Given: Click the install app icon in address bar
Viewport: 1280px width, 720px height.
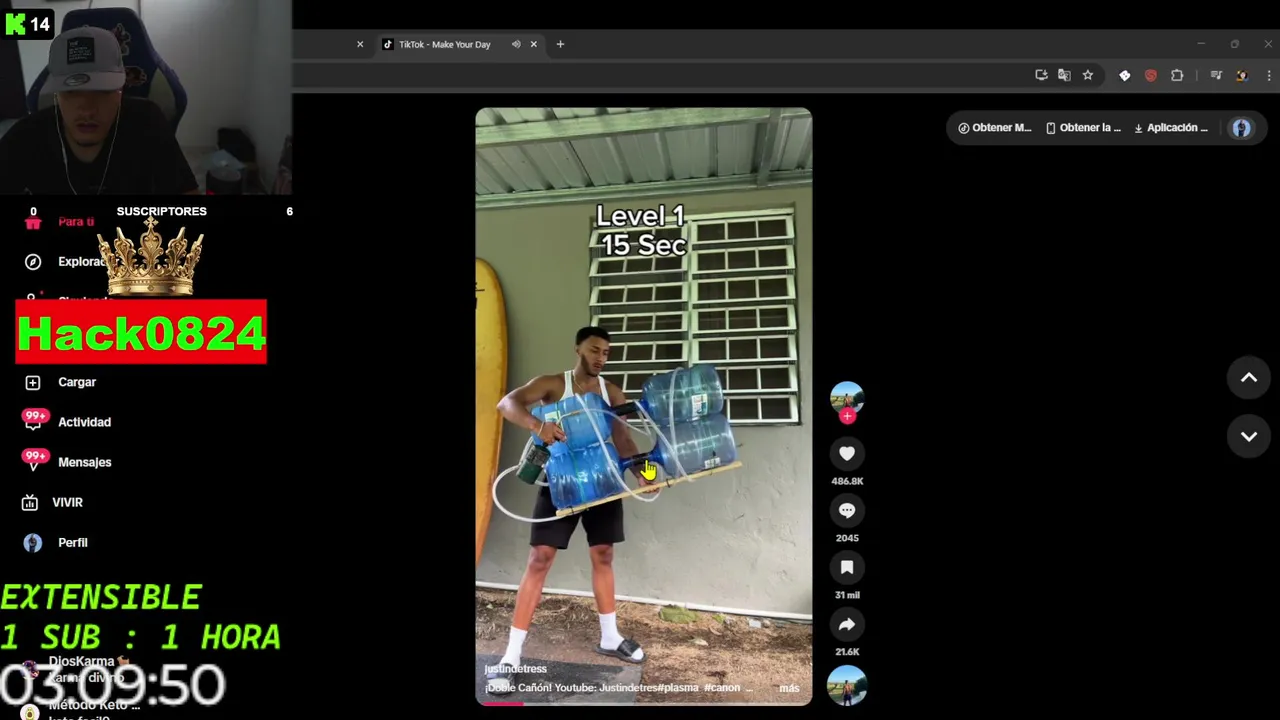Looking at the screenshot, I should tap(1041, 75).
